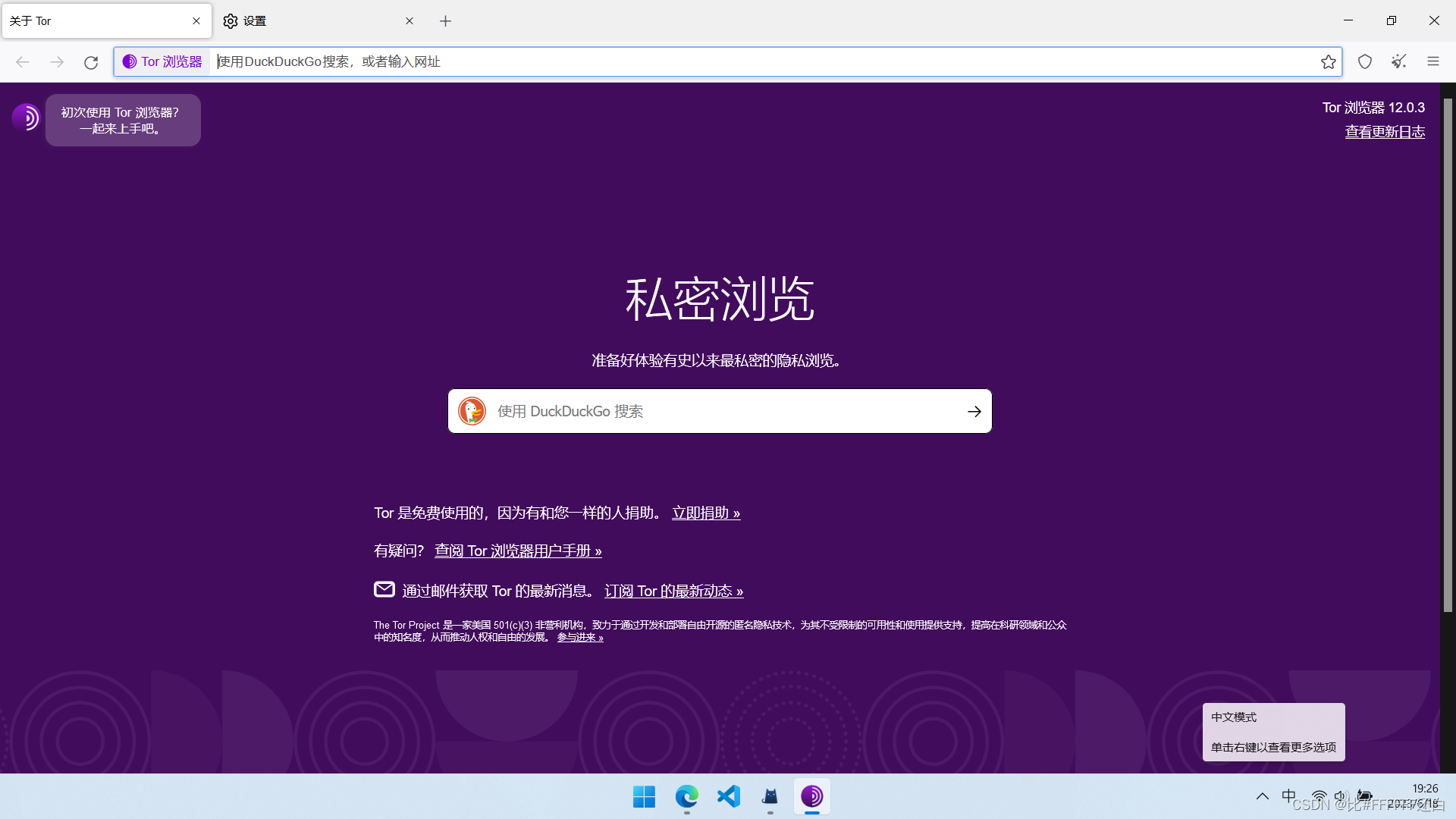Click the reload page icon
The image size is (1456, 819).
coord(91,62)
